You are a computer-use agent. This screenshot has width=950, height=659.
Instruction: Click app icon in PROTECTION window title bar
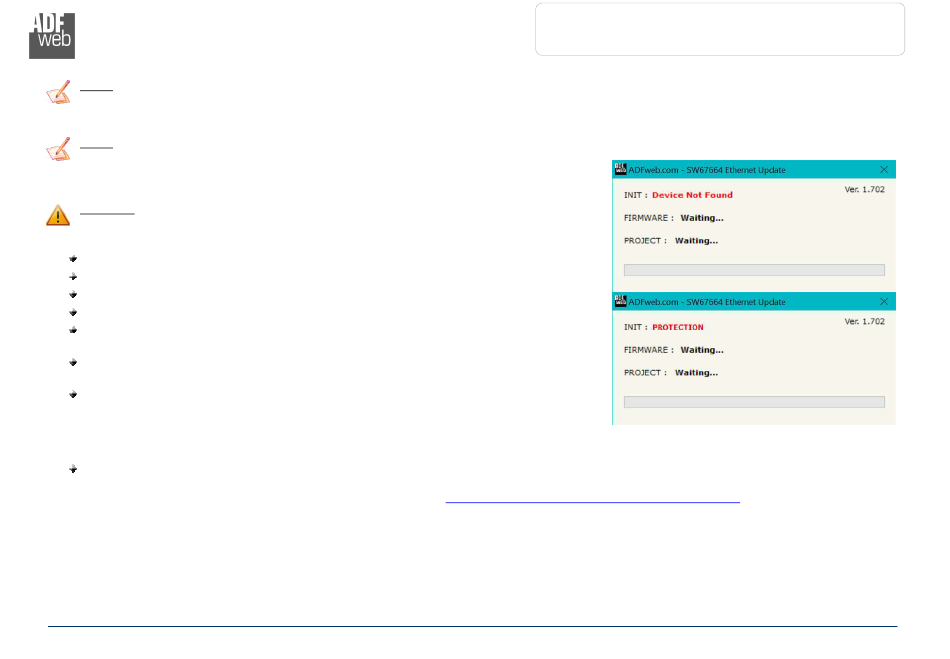point(620,301)
